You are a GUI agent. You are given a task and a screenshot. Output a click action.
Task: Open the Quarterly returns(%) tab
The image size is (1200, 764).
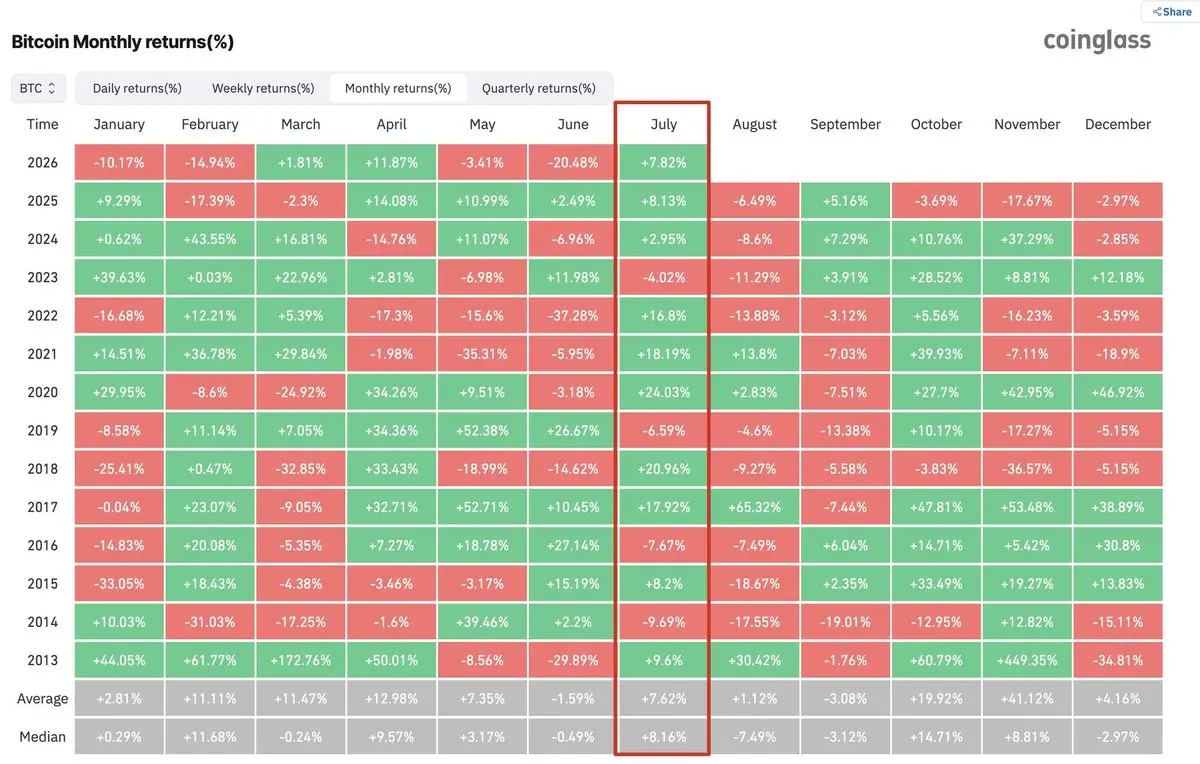pyautogui.click(x=539, y=88)
